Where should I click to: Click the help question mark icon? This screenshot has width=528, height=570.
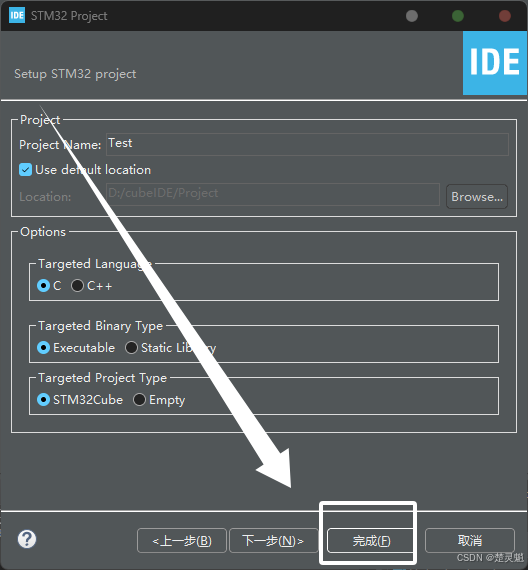(x=27, y=539)
